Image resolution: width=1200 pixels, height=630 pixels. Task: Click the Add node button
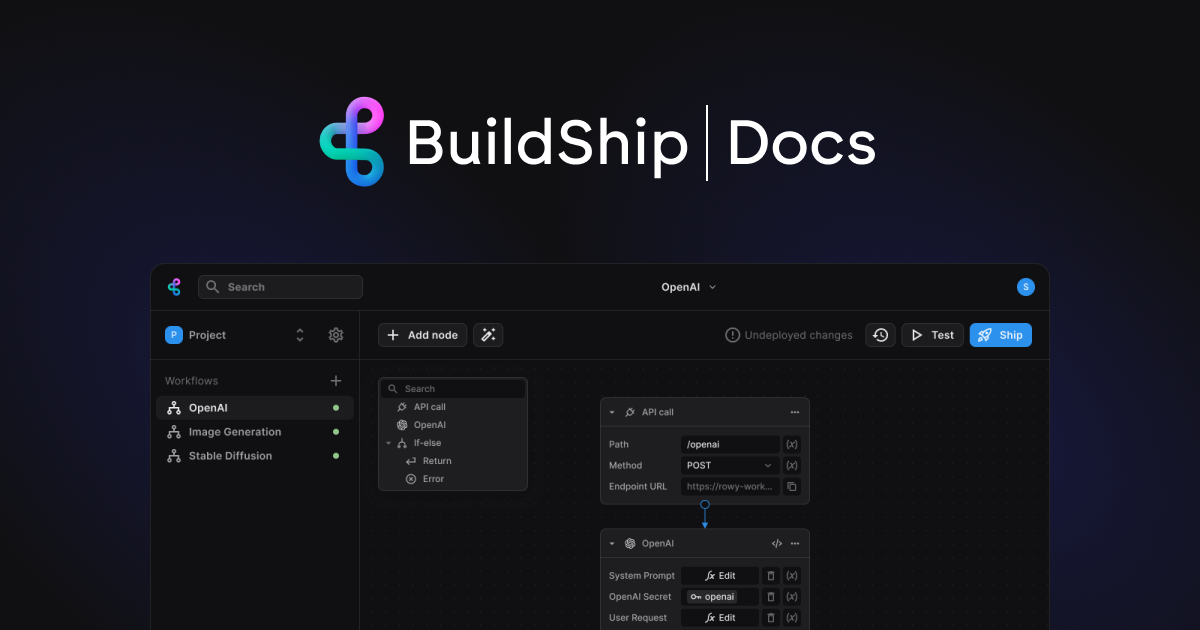click(x=422, y=335)
